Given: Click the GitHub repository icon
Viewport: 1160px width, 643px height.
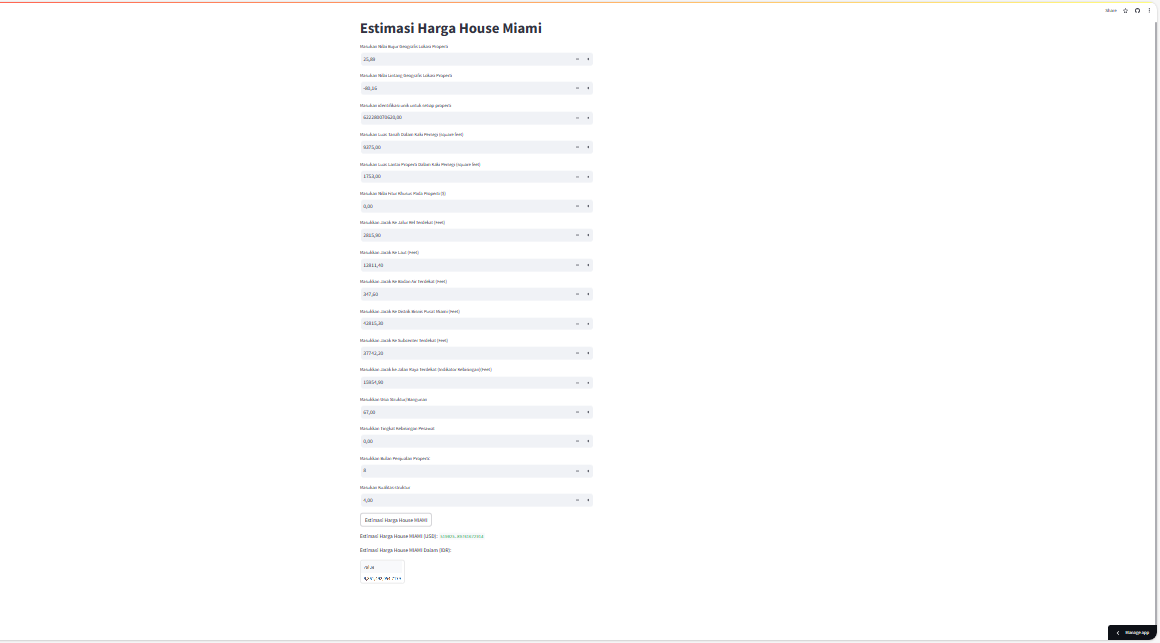Looking at the screenshot, I should tap(1137, 10).
